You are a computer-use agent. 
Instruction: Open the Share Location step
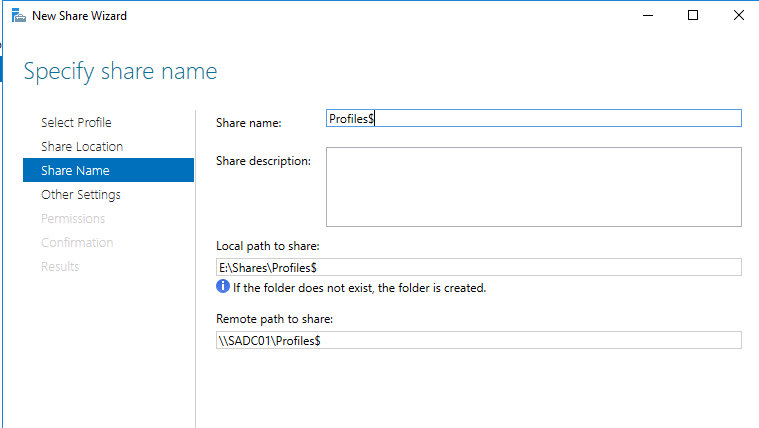82,146
